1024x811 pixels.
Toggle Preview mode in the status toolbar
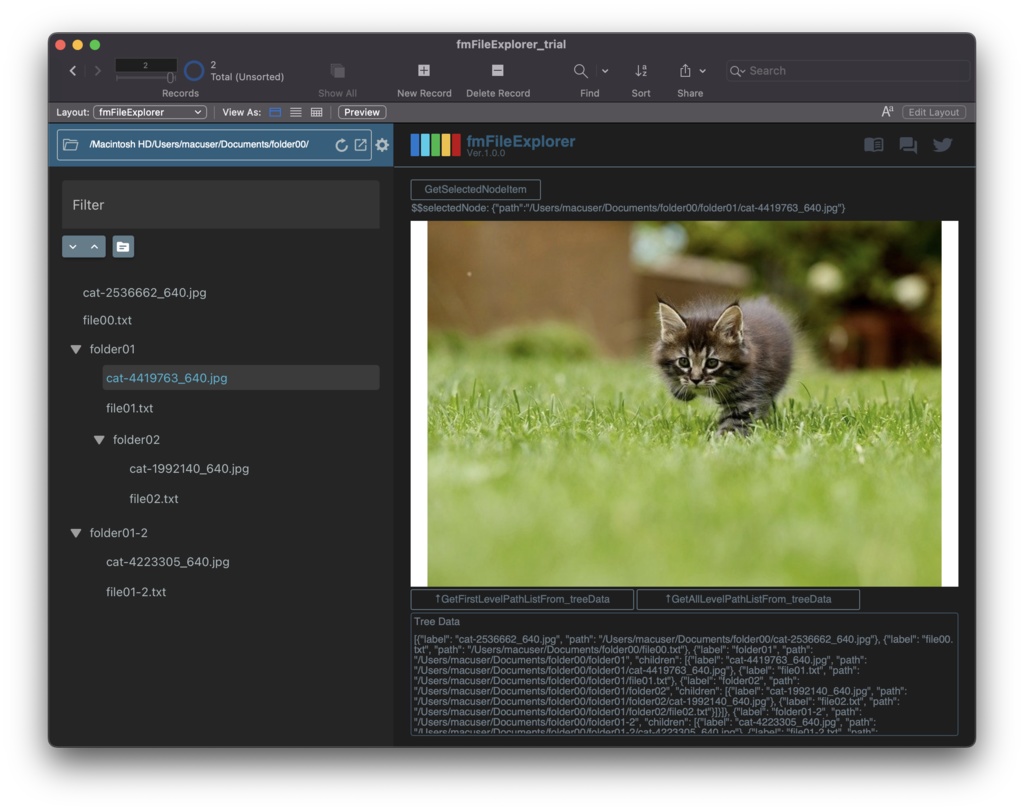point(361,112)
